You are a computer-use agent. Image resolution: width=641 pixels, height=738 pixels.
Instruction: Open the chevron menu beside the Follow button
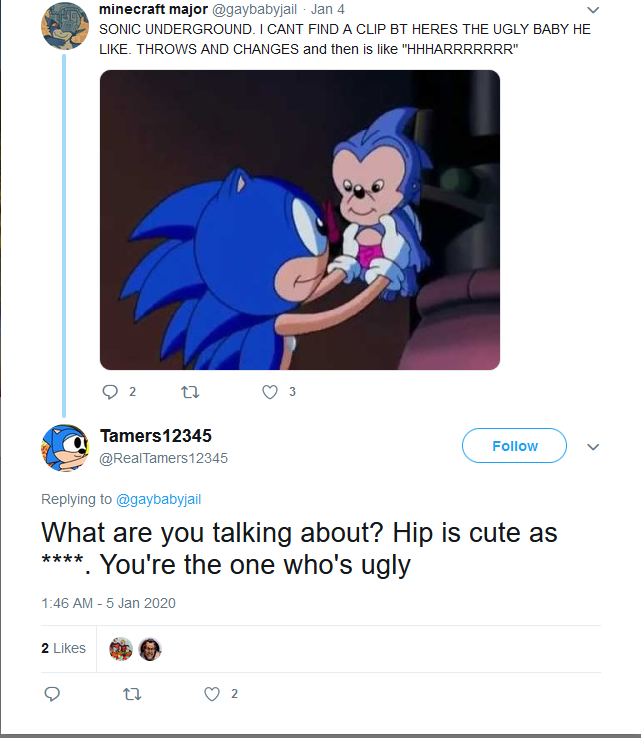[x=592, y=447]
